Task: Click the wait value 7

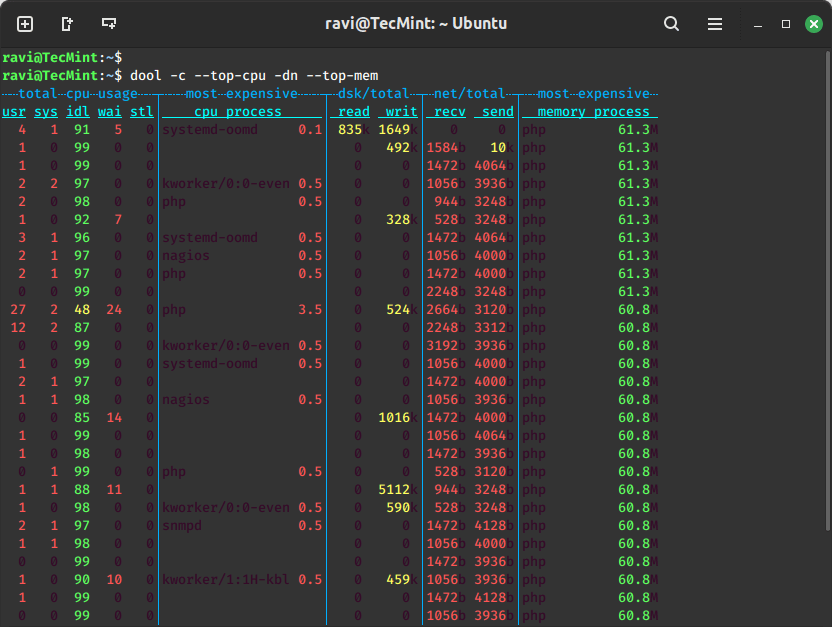Action: pyautogui.click(x=118, y=220)
